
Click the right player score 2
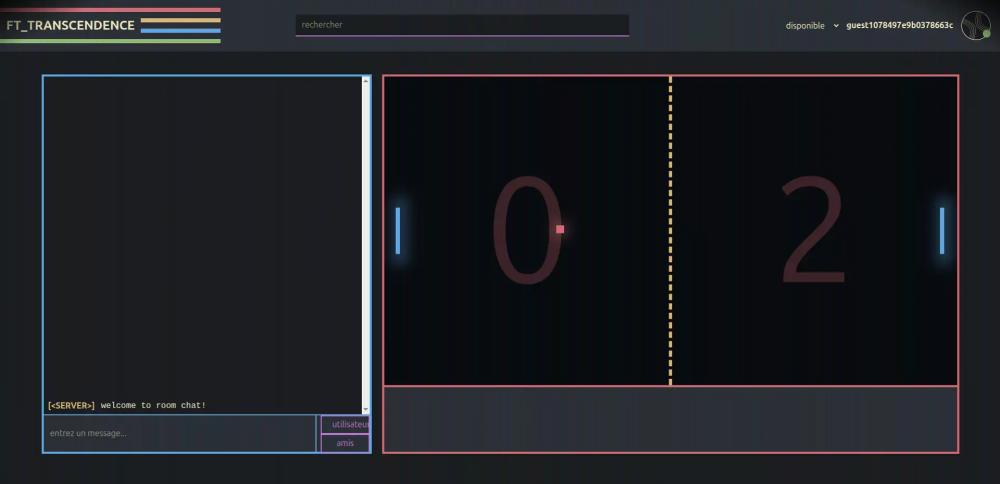(812, 230)
